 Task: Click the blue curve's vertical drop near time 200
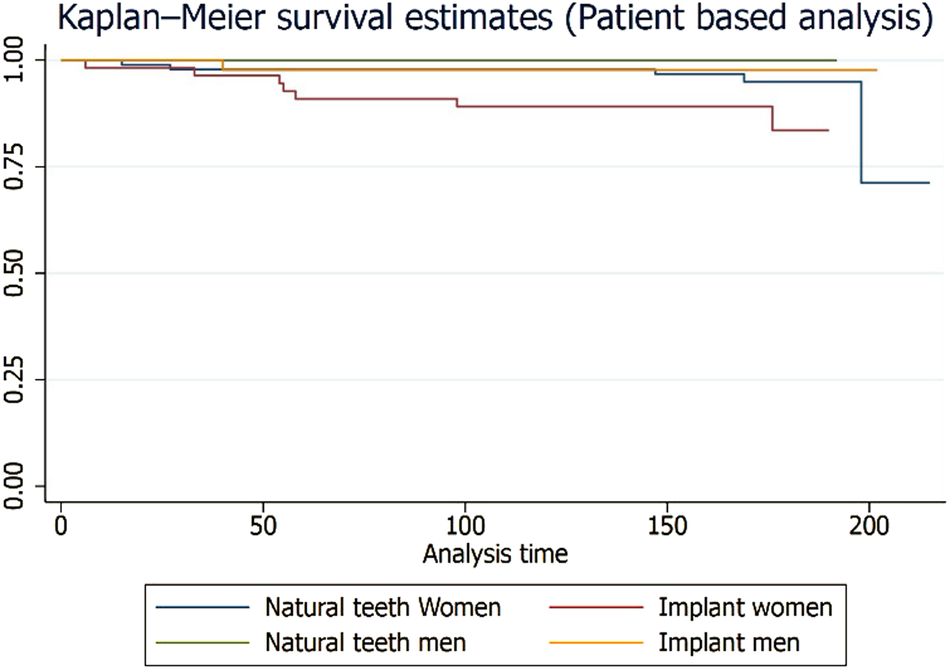pos(861,132)
